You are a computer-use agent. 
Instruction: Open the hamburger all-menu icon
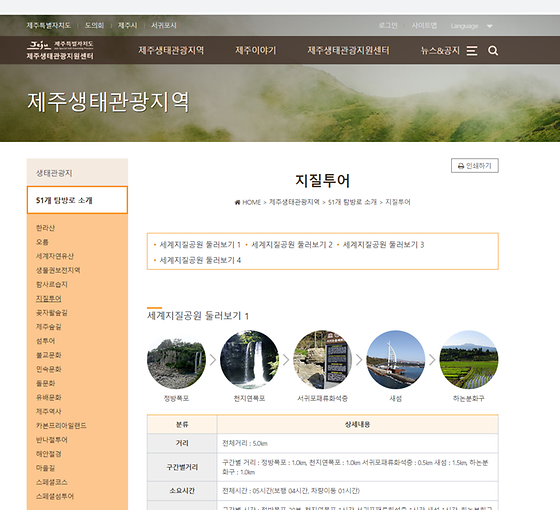click(x=472, y=51)
